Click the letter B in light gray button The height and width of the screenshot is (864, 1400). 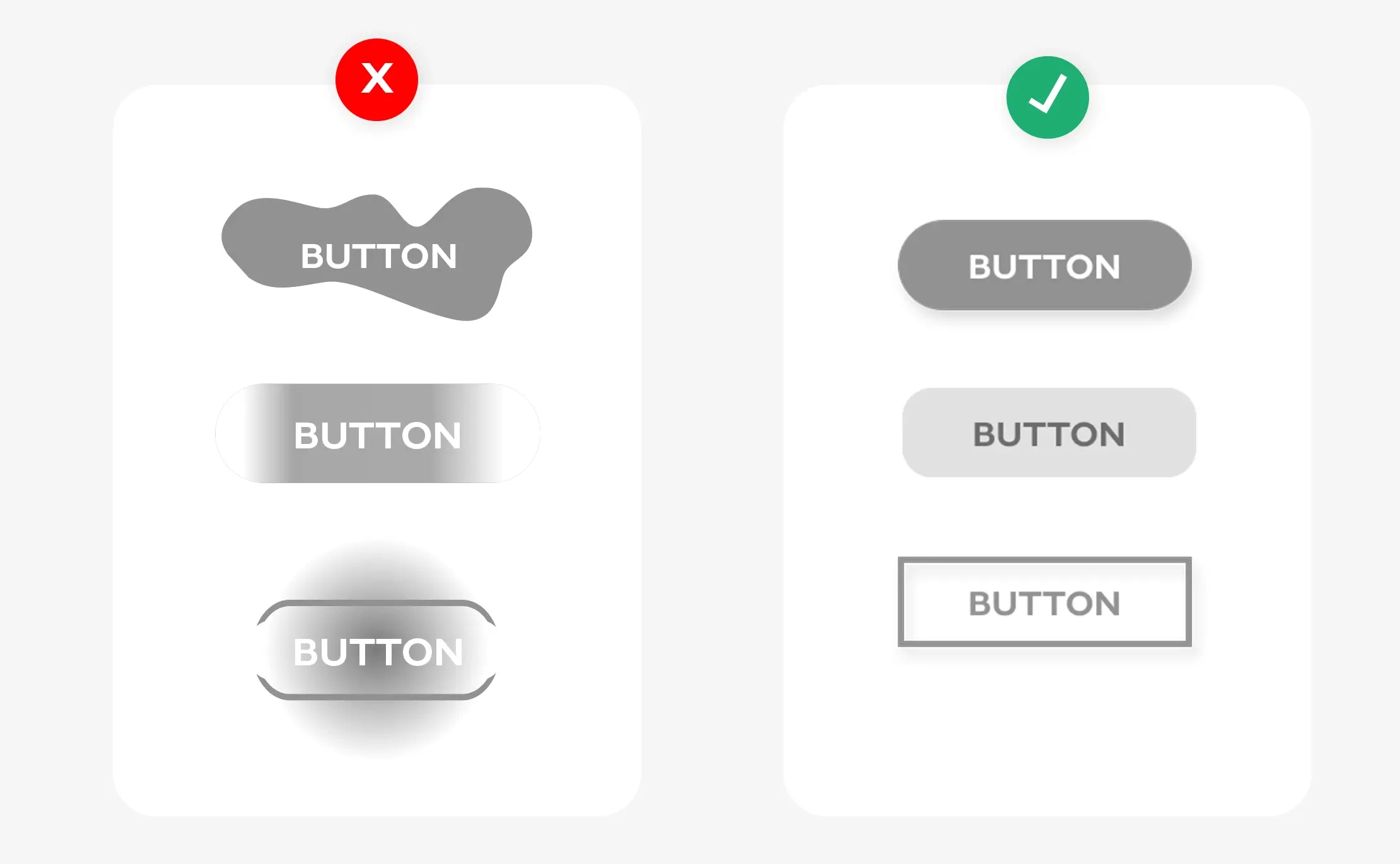985,435
